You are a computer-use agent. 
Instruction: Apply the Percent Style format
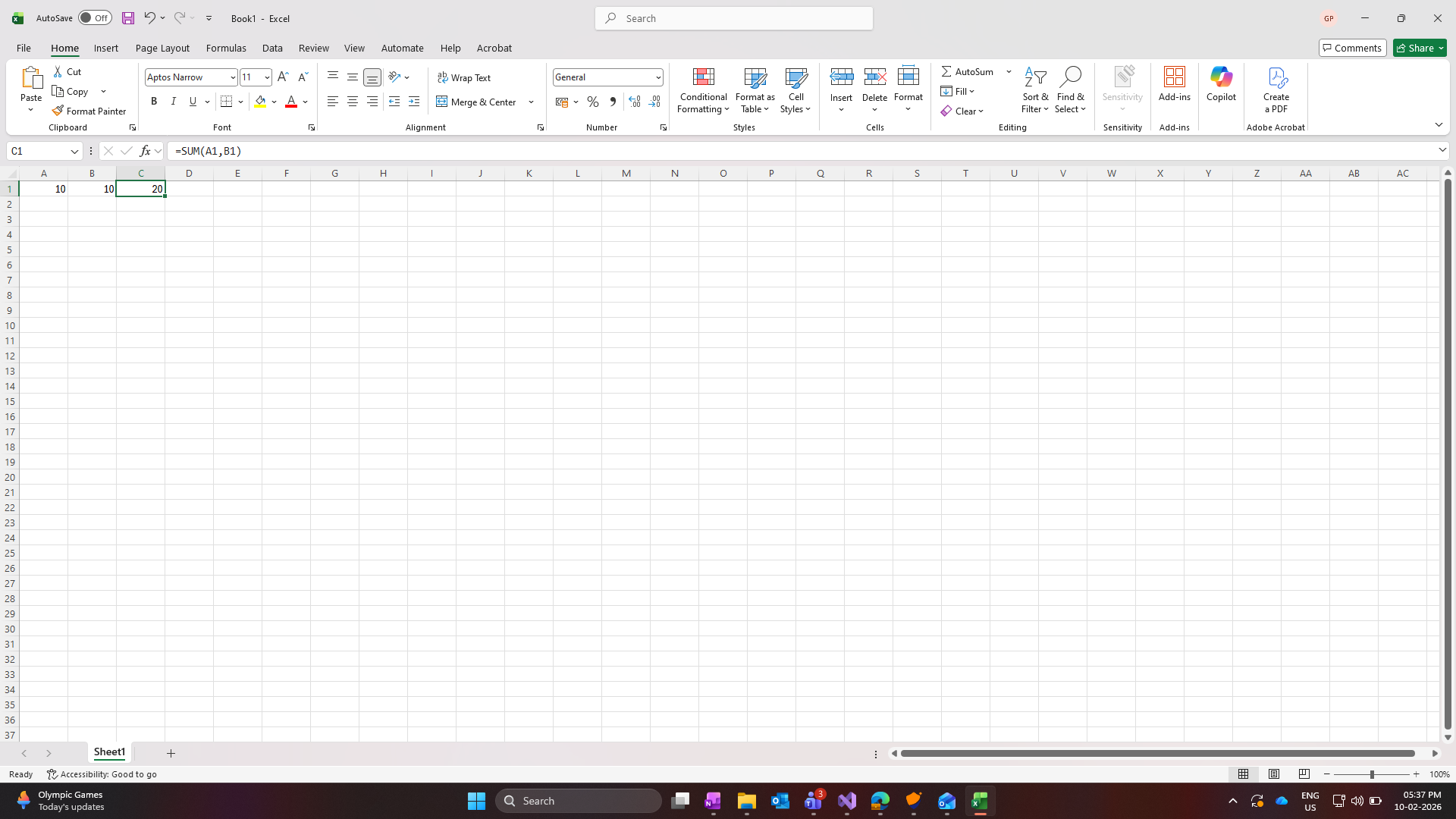click(x=592, y=102)
